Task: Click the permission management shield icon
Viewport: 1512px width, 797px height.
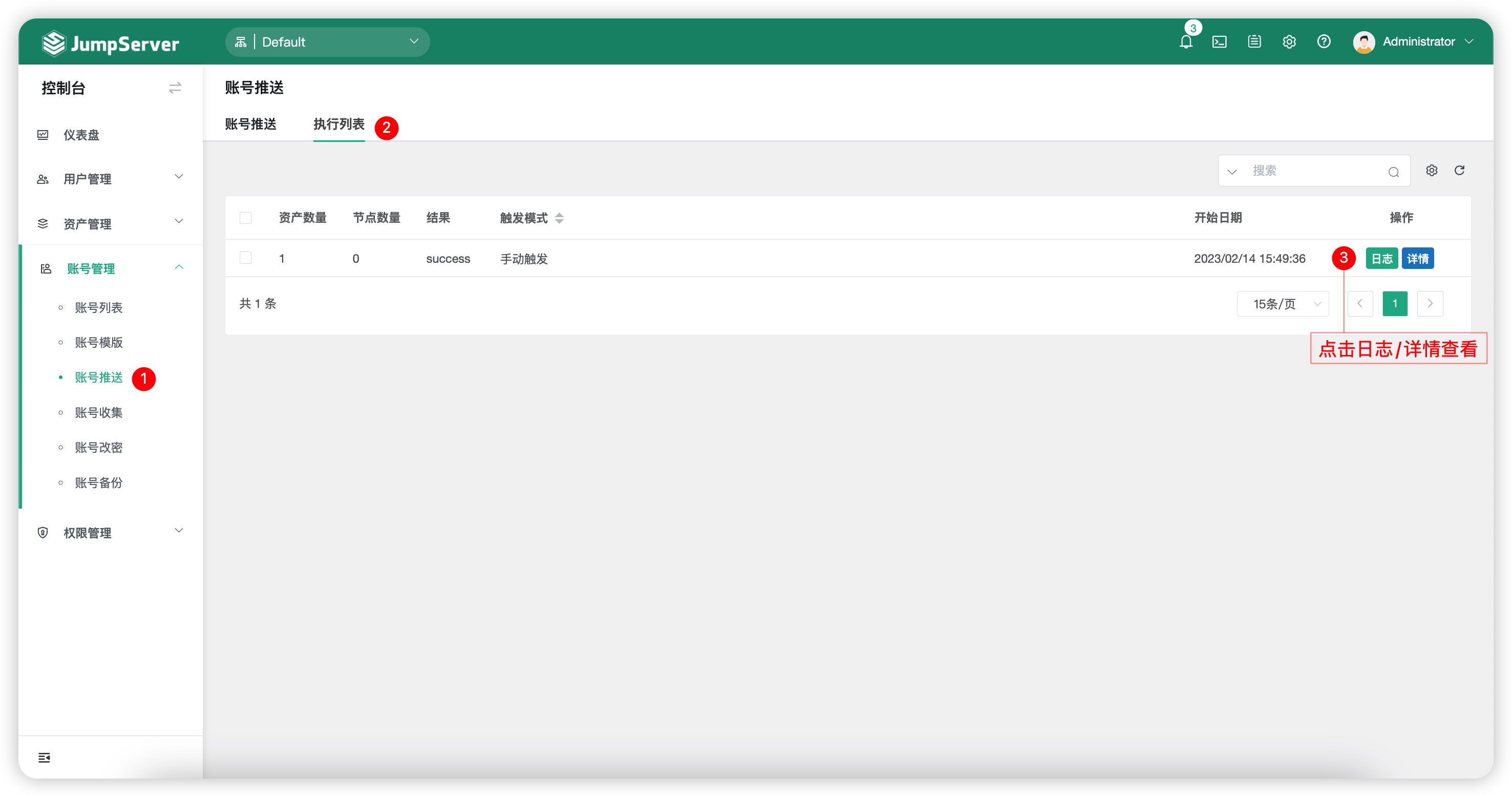Action: click(43, 532)
